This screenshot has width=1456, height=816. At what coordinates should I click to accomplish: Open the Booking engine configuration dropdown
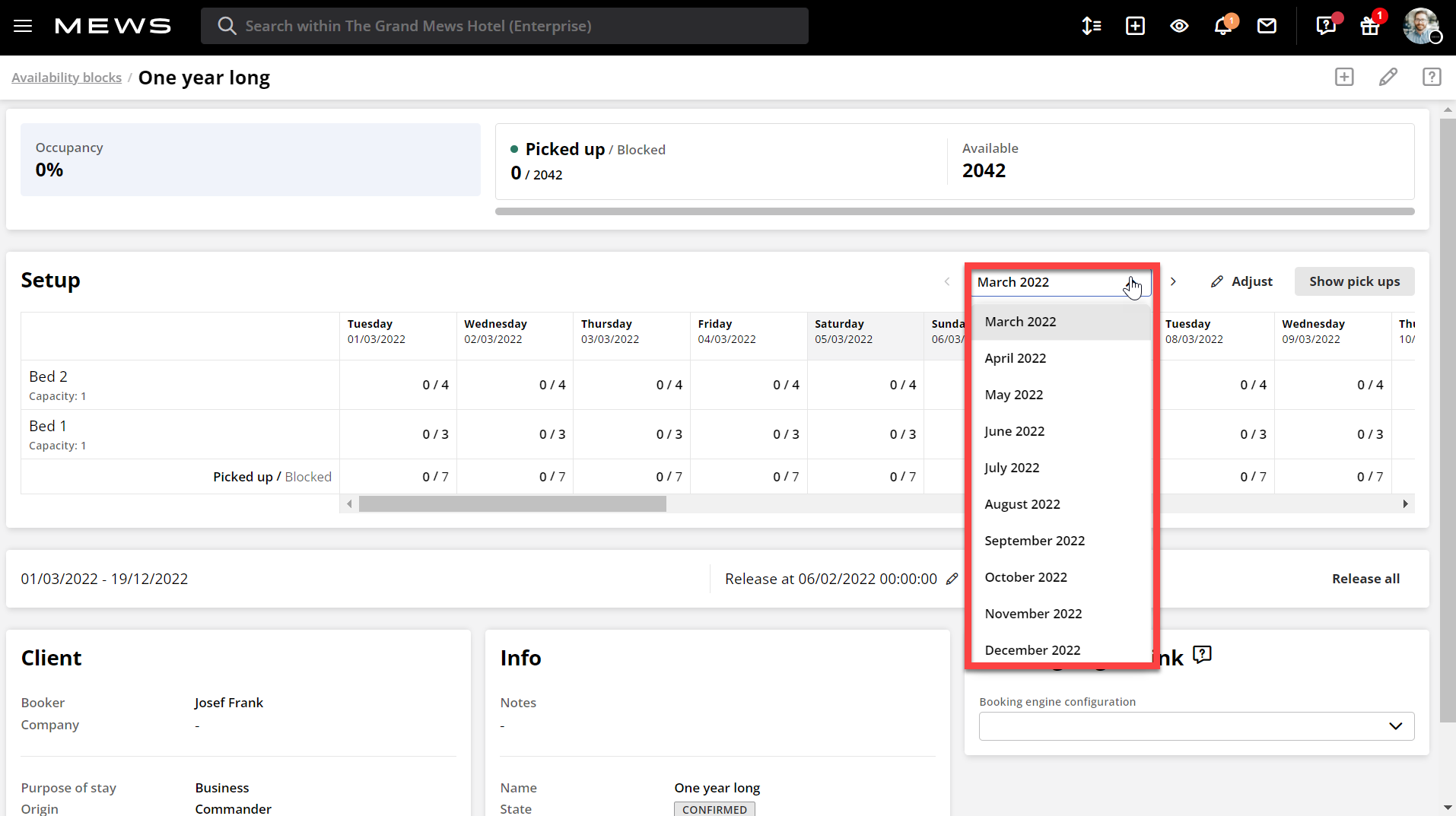[x=1197, y=726]
